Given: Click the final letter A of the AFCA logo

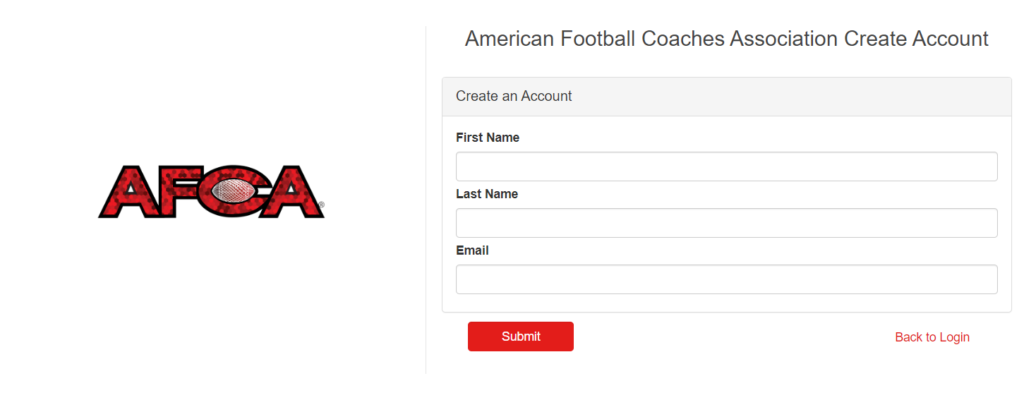Looking at the screenshot, I should 291,192.
